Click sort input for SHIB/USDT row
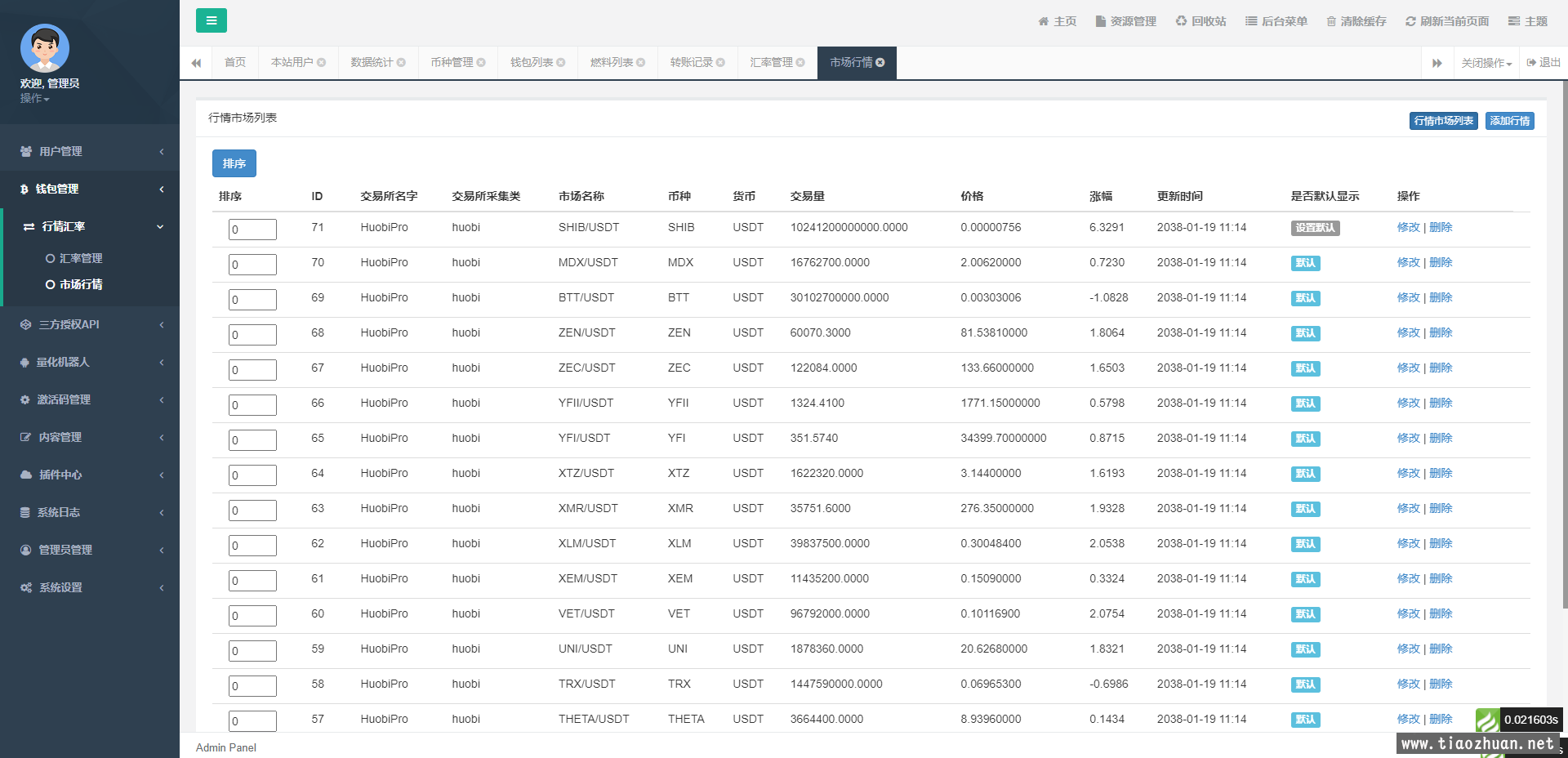This screenshot has width=1568, height=758. 252,230
